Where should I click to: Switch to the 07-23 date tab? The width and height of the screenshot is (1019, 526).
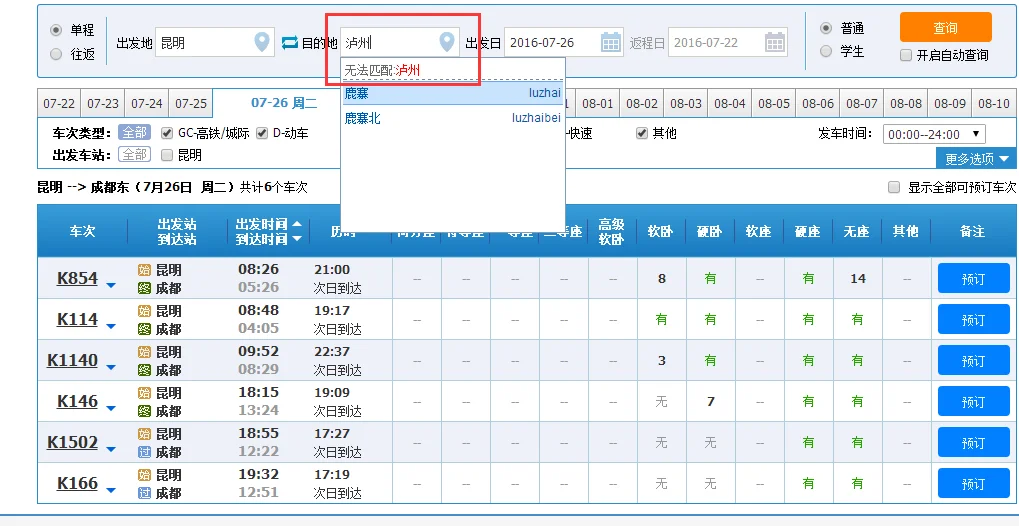[103, 103]
